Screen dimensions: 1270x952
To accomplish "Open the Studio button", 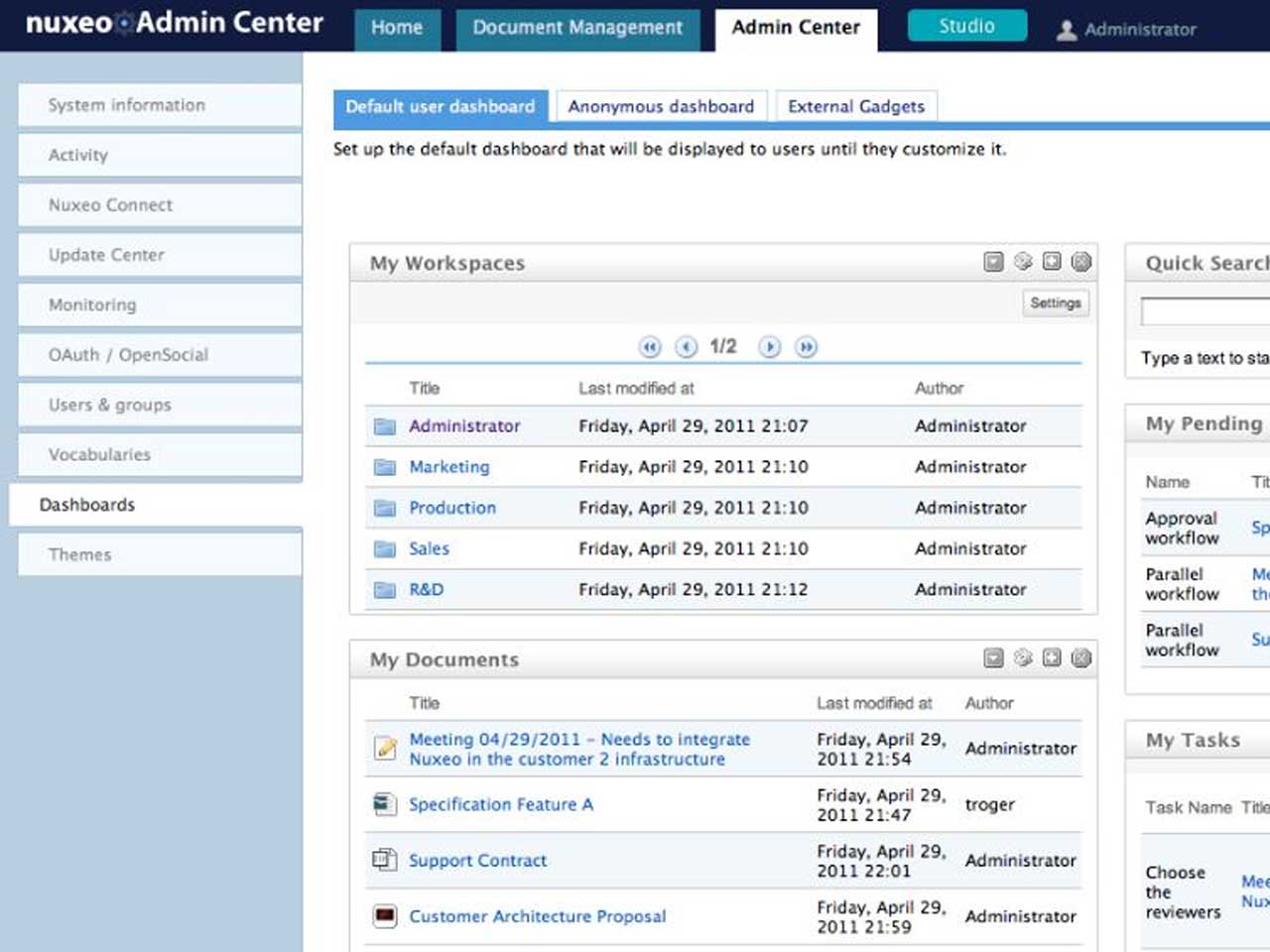I will pos(967,26).
